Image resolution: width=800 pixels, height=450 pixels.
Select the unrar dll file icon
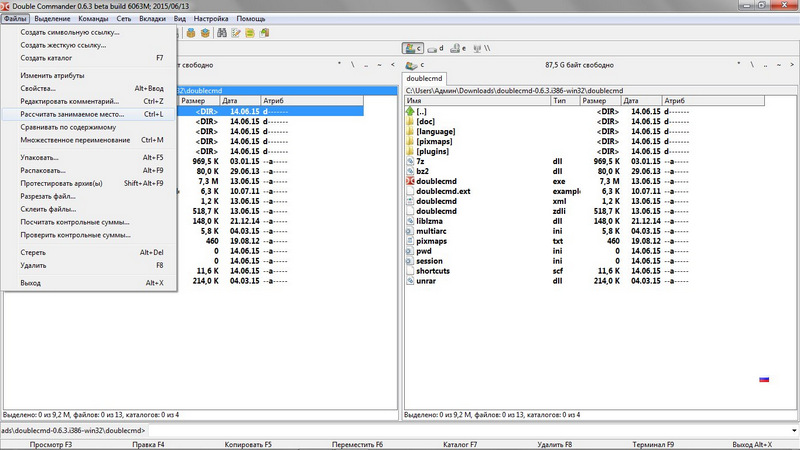pos(410,281)
